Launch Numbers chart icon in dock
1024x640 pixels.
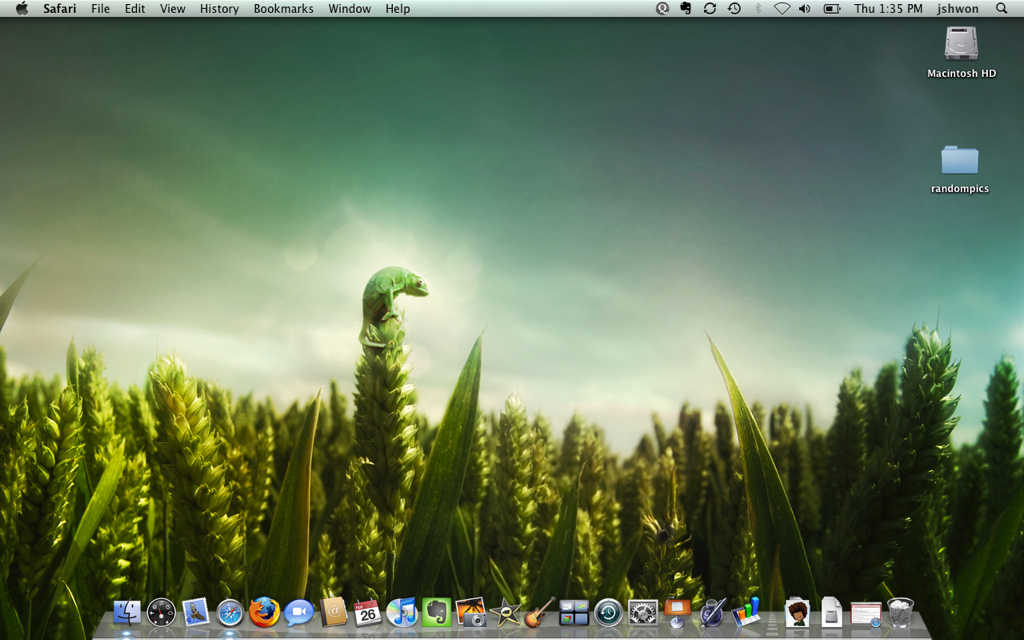pos(746,613)
